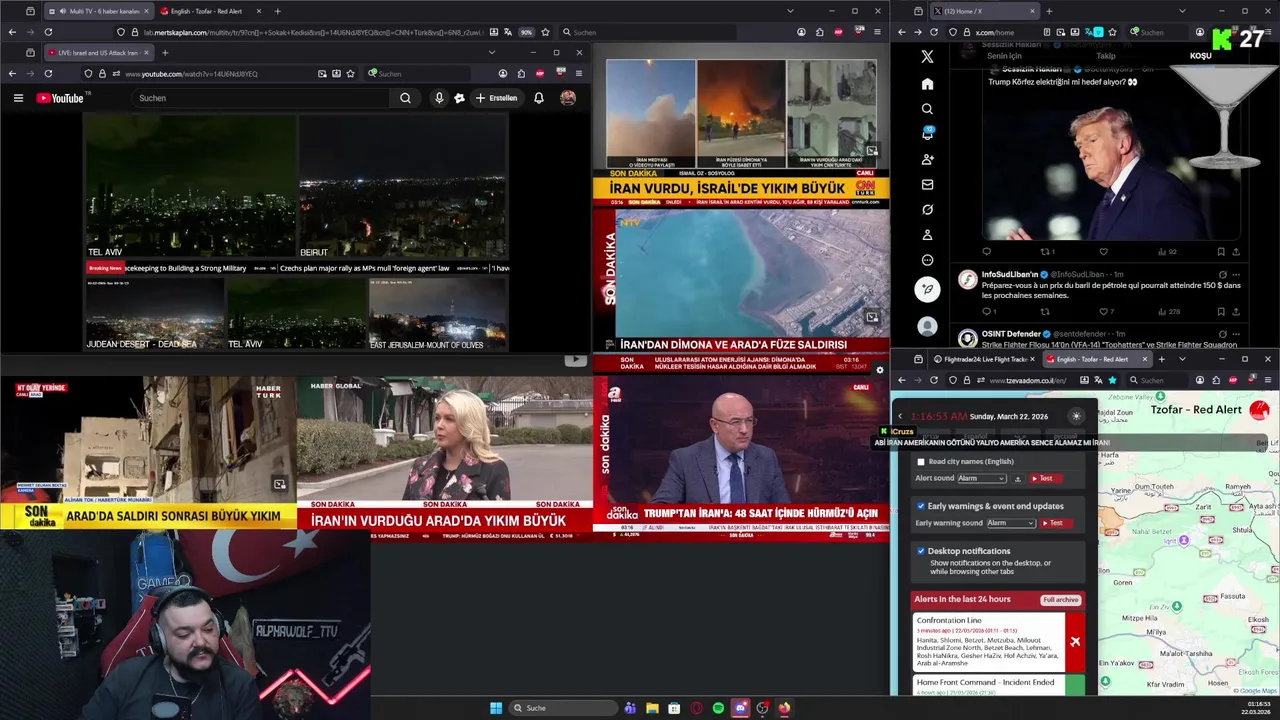Viewport: 1280px width, 720px height.
Task: Open Discord from the taskbar
Action: [740, 708]
